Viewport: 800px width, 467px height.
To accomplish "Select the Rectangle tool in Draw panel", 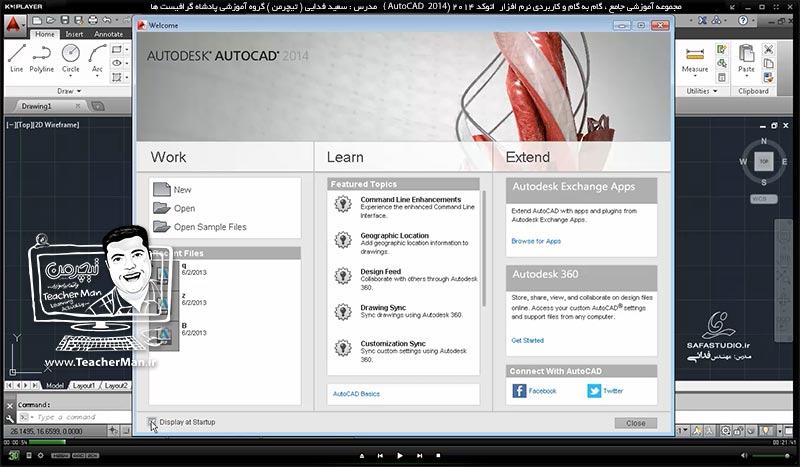I will (x=117, y=50).
